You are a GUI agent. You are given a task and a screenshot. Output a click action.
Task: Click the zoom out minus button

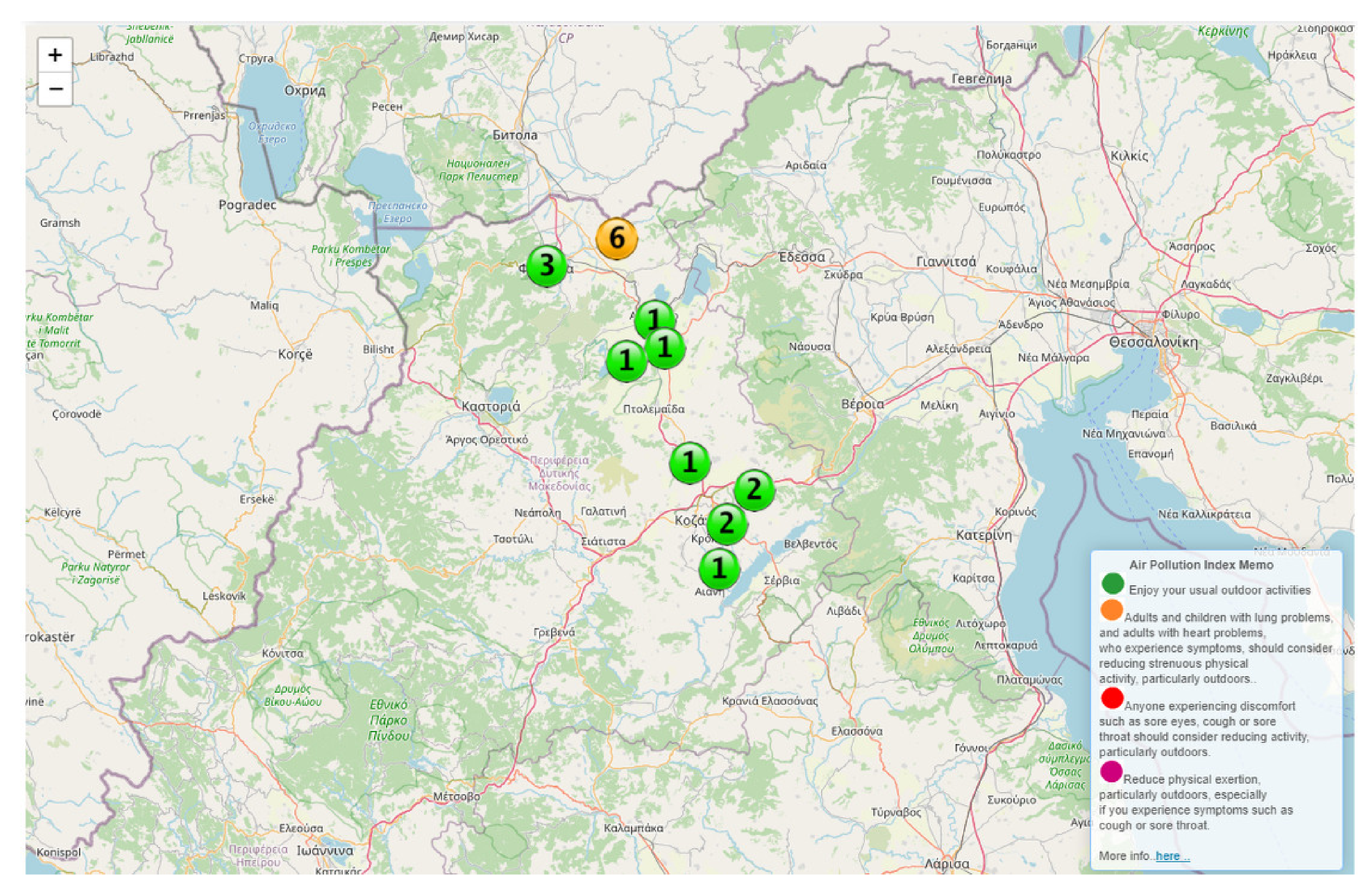tap(55, 89)
